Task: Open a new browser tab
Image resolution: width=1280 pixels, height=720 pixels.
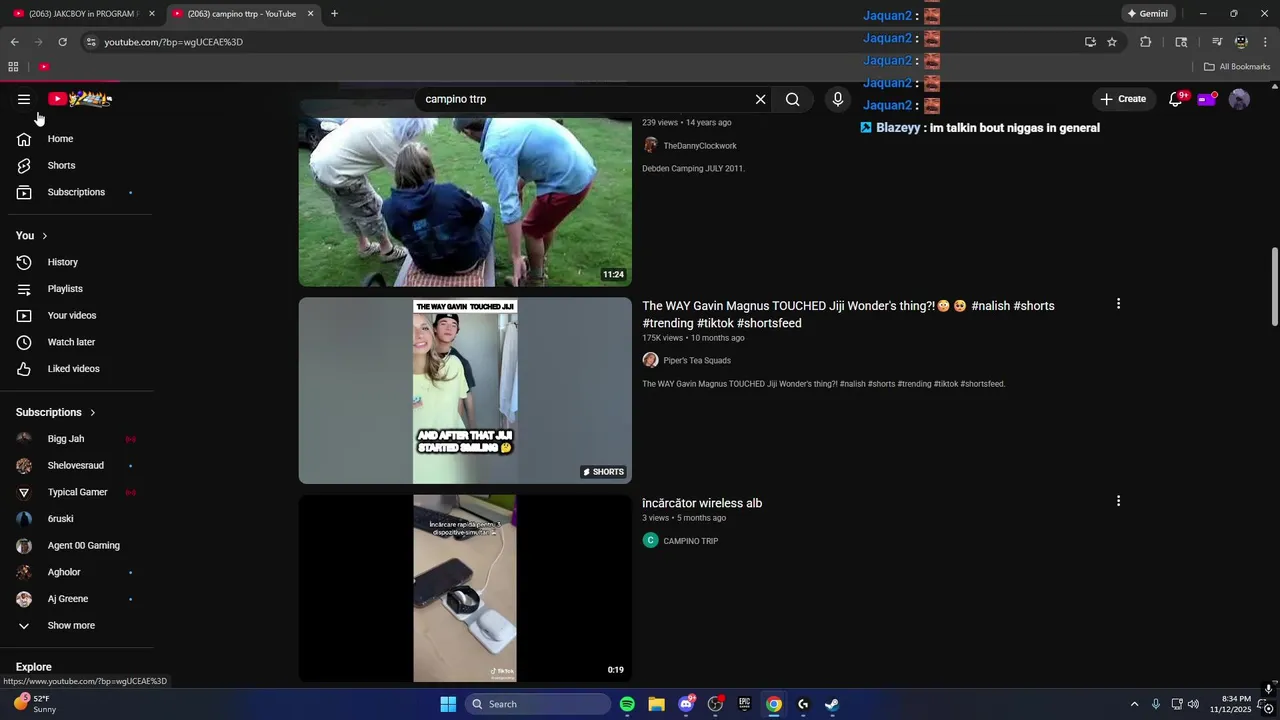Action: (334, 14)
